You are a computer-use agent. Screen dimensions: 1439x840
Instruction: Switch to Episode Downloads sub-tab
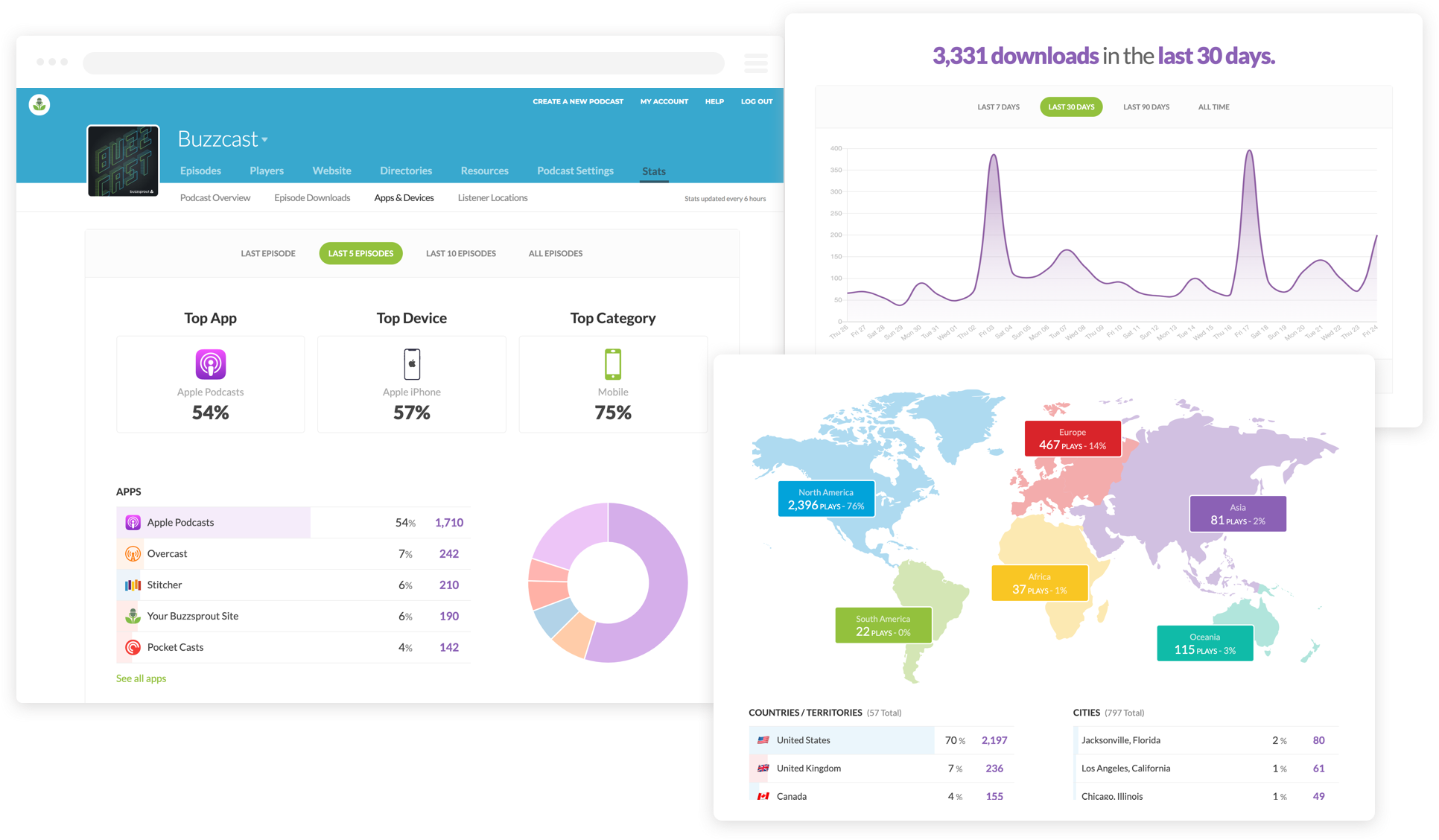312,198
